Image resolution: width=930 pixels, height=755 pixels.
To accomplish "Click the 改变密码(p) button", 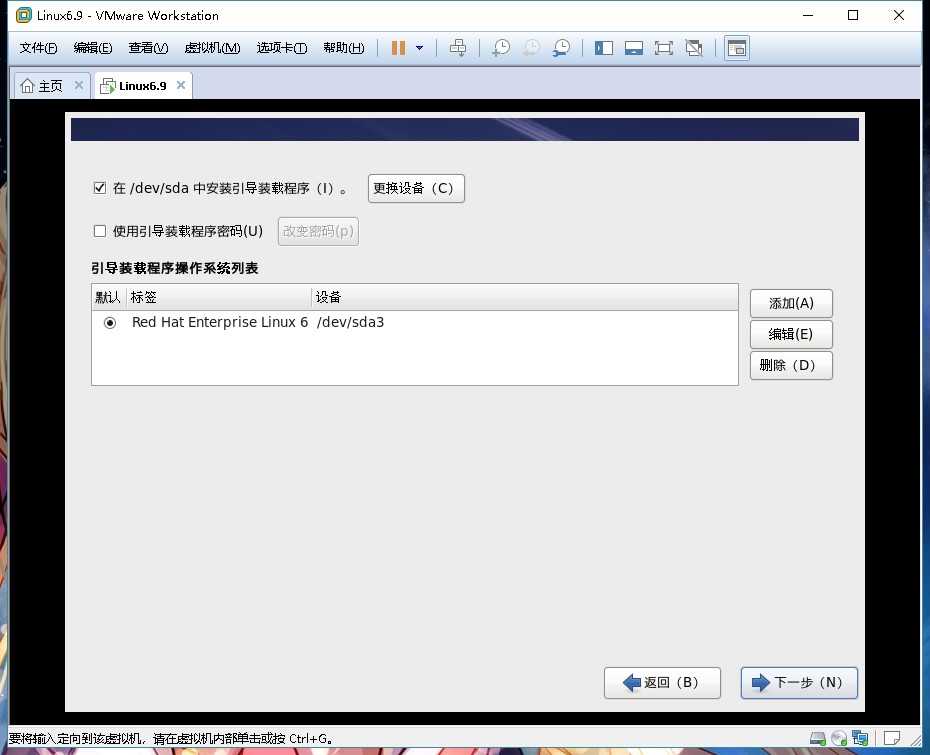I will point(318,231).
